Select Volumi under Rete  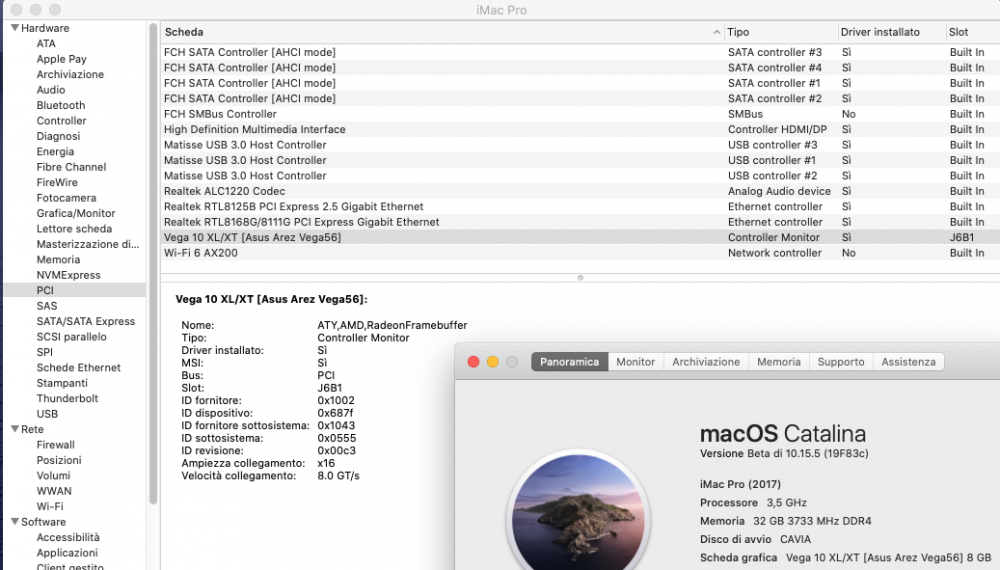[53, 475]
